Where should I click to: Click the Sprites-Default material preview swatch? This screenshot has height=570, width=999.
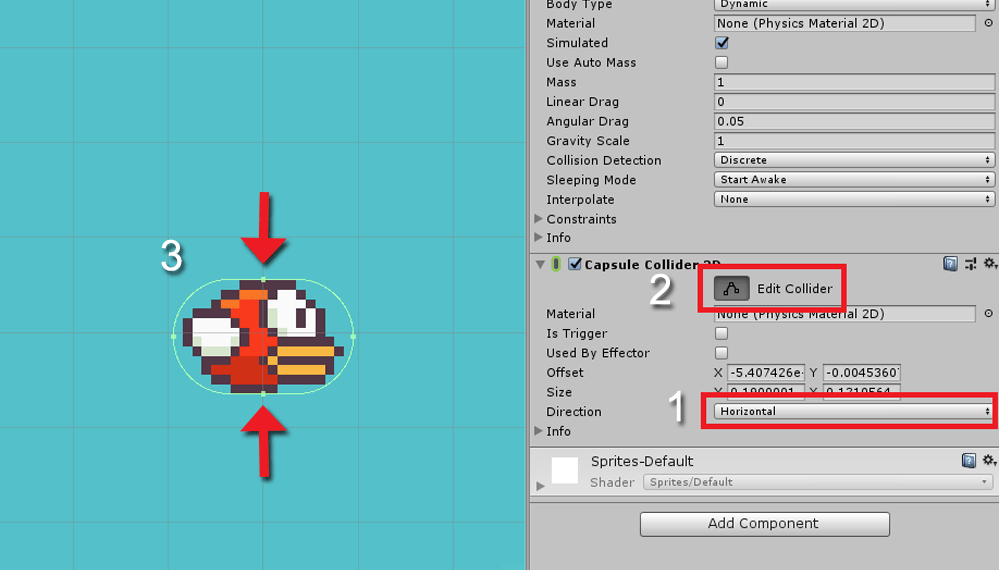(x=564, y=470)
